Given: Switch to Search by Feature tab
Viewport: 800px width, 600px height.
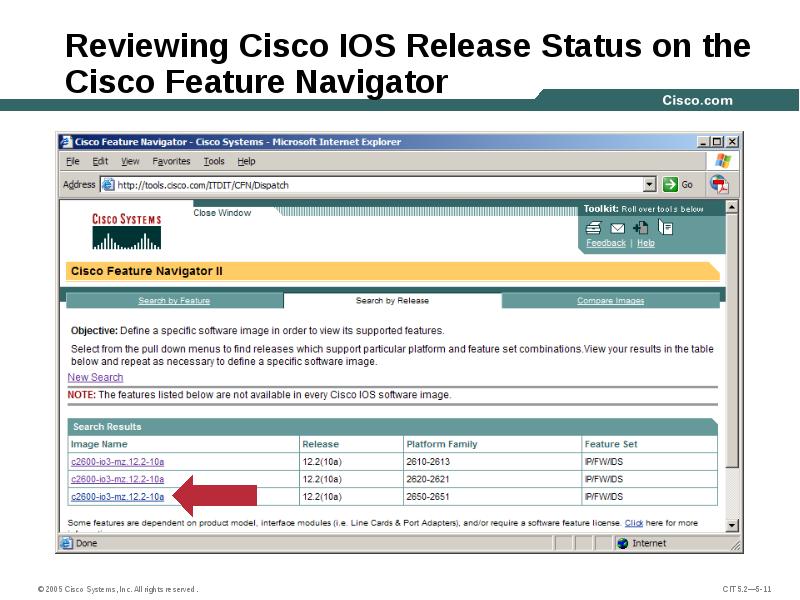Looking at the screenshot, I should coord(174,301).
